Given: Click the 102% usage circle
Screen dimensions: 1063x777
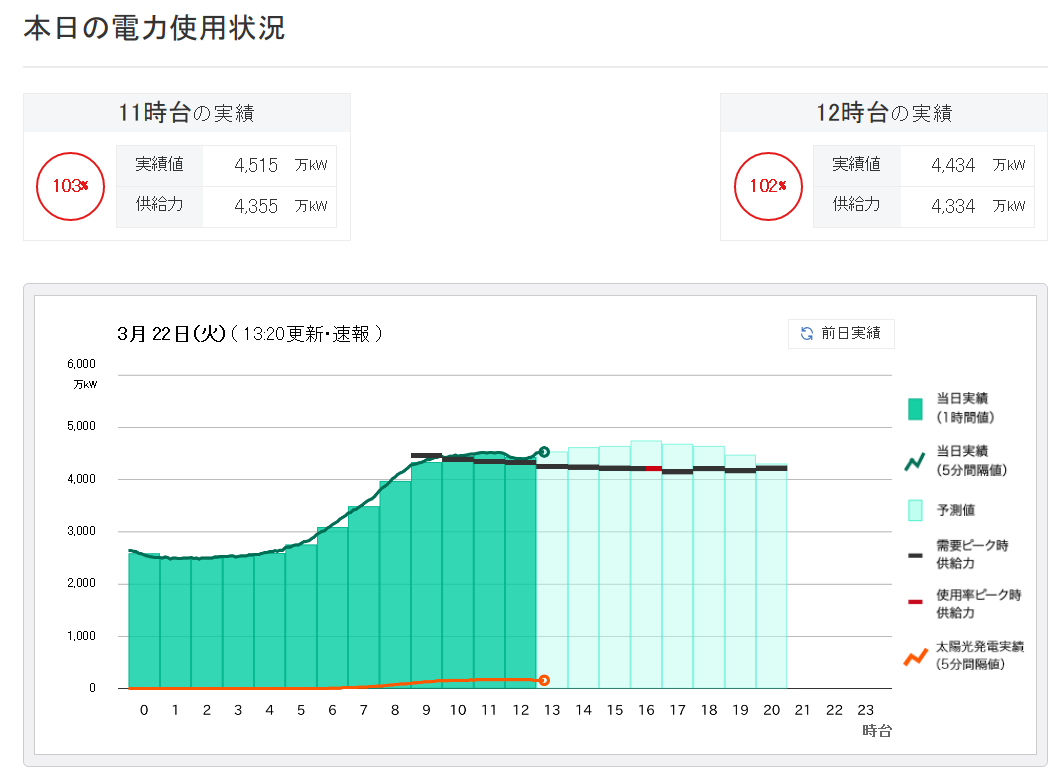Looking at the screenshot, I should (x=768, y=186).
